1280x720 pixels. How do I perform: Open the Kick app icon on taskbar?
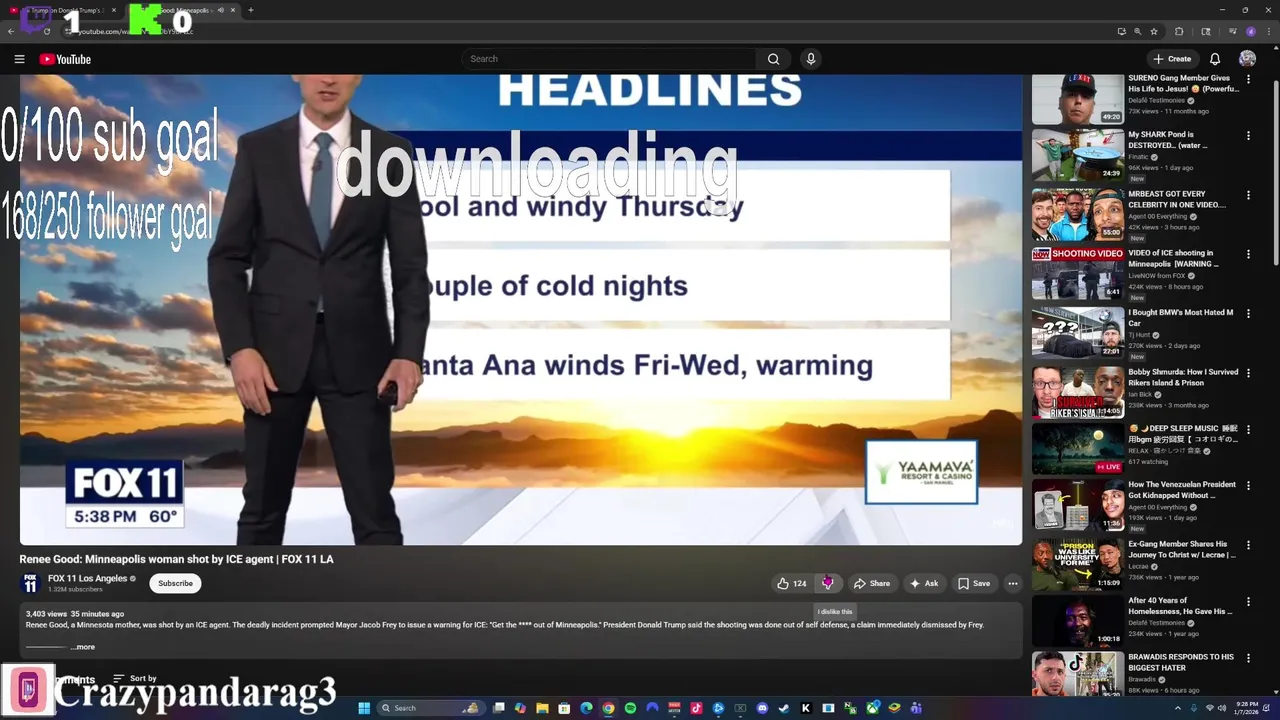(806, 708)
